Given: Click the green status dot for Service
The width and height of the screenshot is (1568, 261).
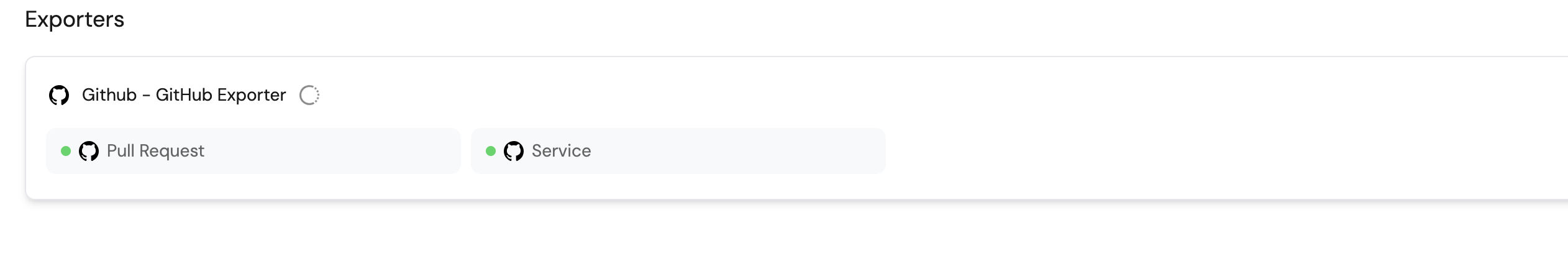Looking at the screenshot, I should 491,151.
